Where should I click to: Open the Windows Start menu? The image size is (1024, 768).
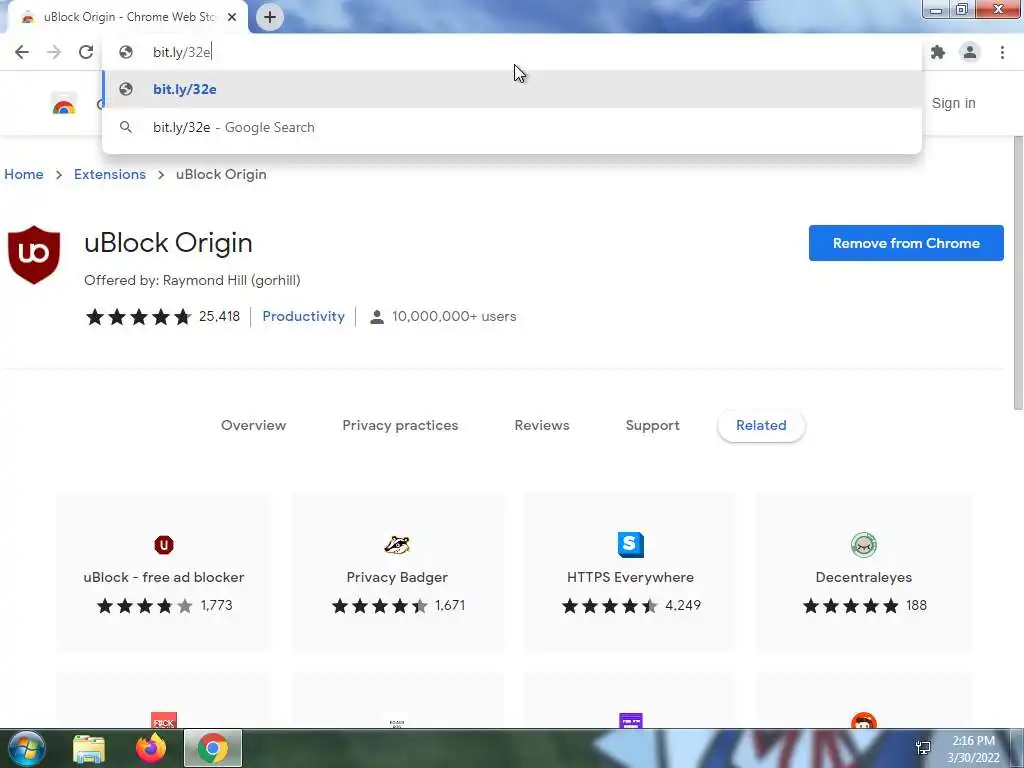point(26,748)
